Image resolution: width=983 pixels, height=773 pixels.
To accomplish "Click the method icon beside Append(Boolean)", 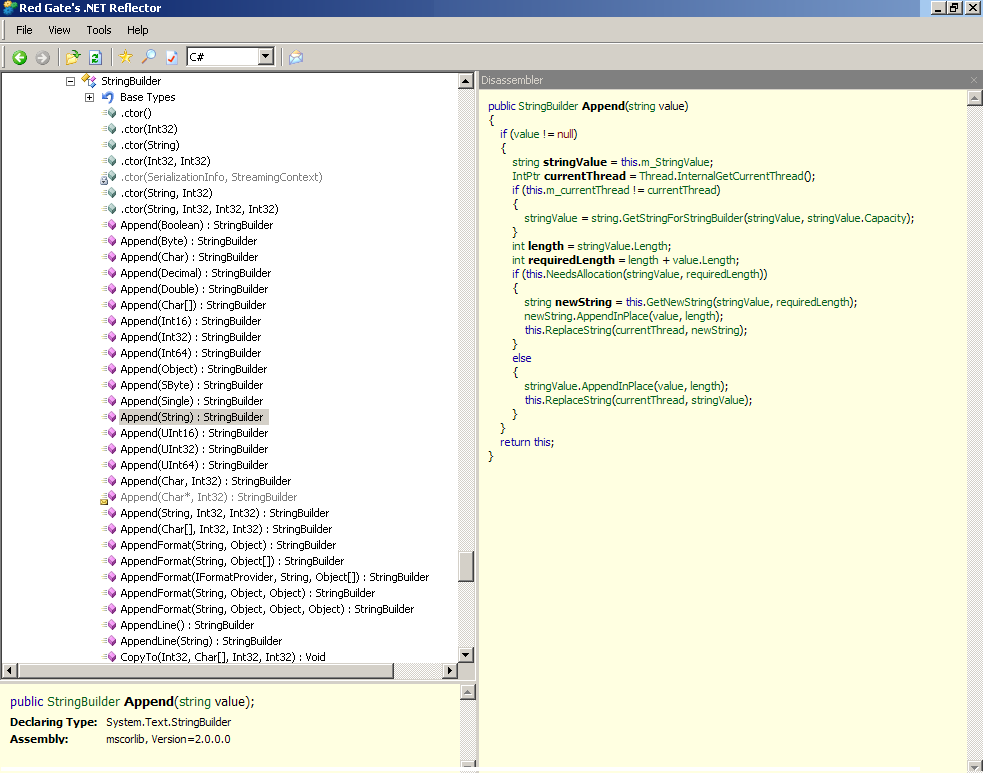I will pyautogui.click(x=110, y=225).
